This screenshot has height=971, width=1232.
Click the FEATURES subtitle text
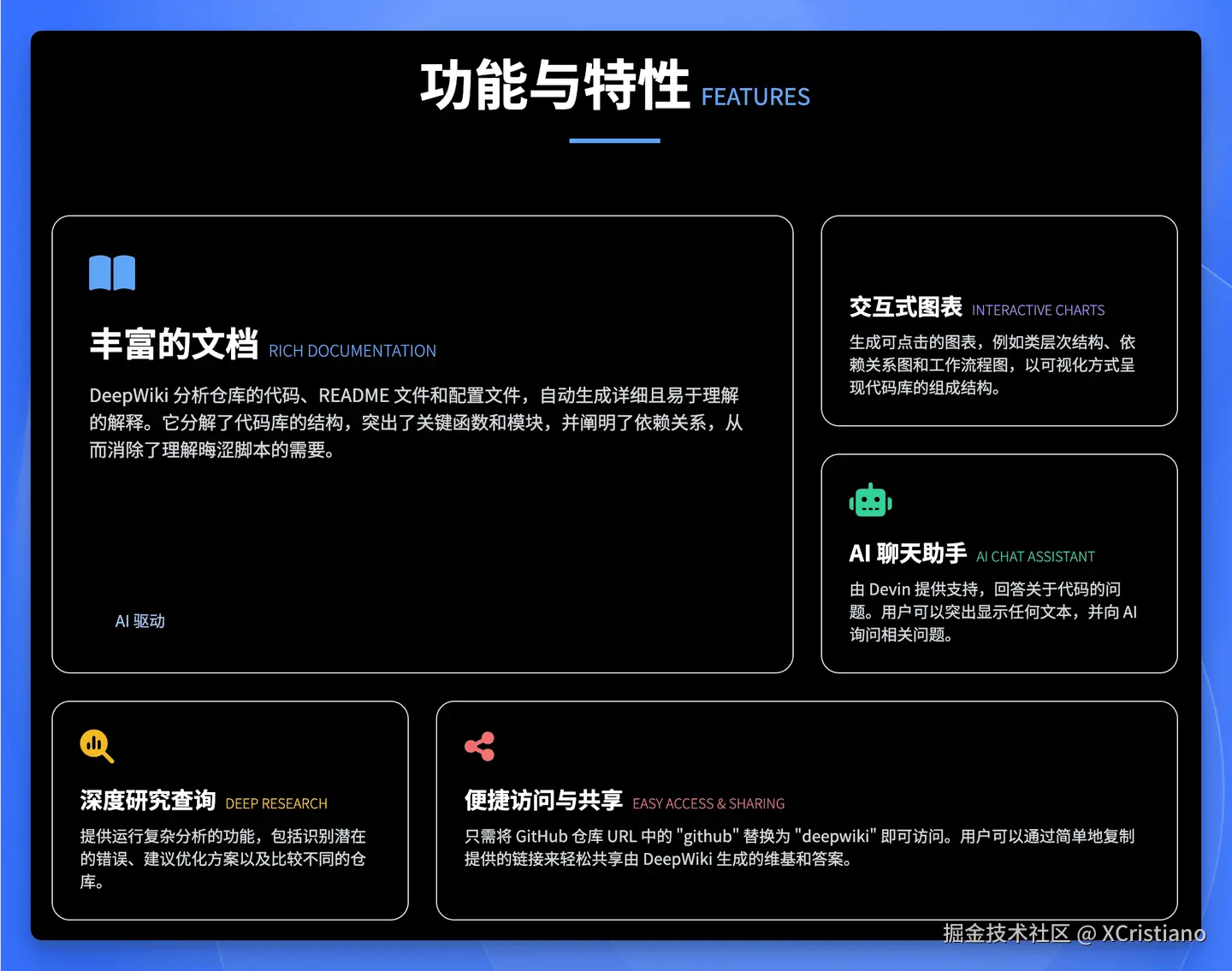click(755, 98)
